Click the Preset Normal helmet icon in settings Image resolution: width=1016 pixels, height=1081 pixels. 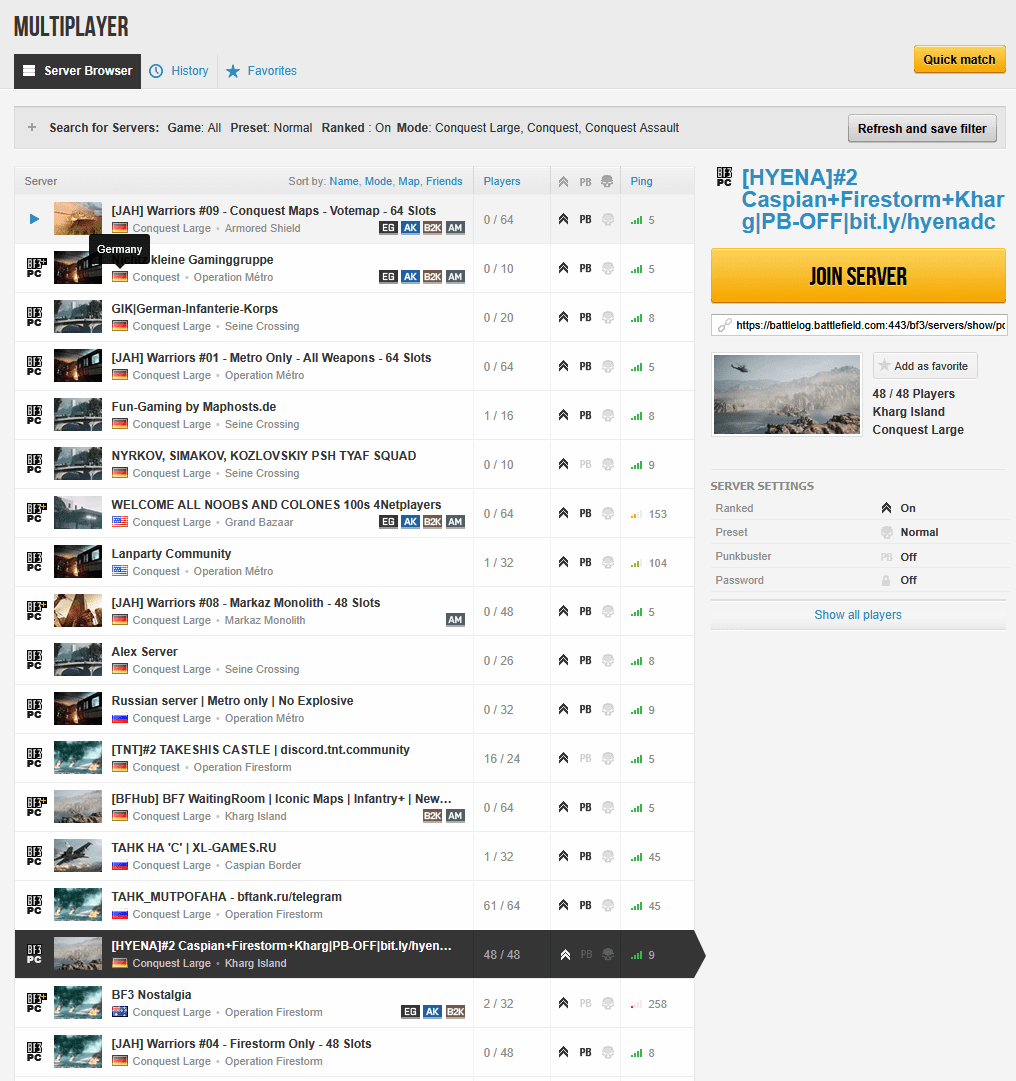pos(886,532)
